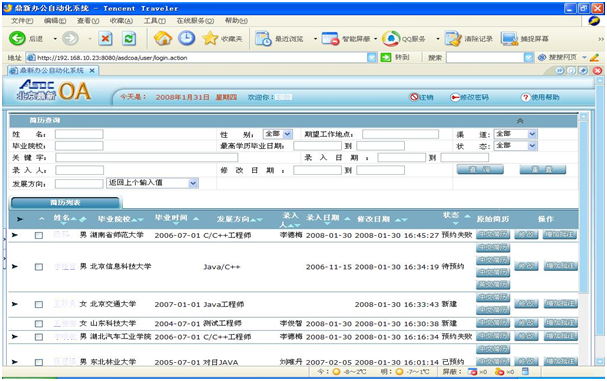Screen dimensions: 607x381
Task: Tick checkbox for 湖南省师范大学 row
Action: tap(39, 235)
